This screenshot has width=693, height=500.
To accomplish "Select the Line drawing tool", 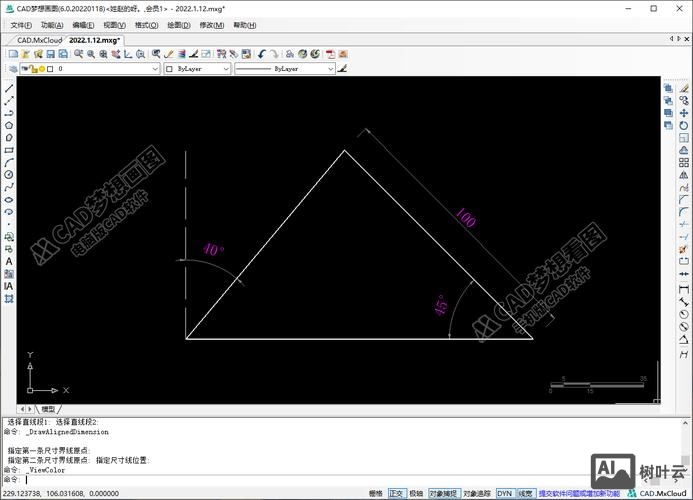I will [x=9, y=88].
